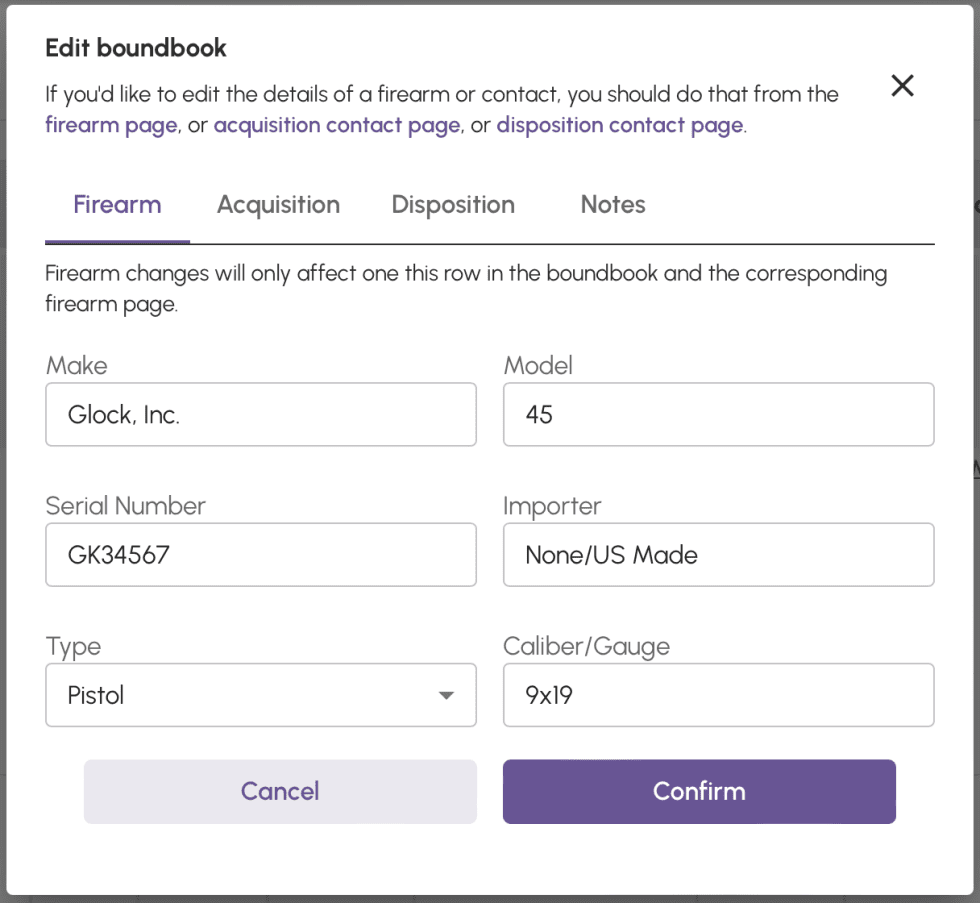Screen dimensions: 980x903
Task: Click the Confirm button
Action: [x=699, y=791]
